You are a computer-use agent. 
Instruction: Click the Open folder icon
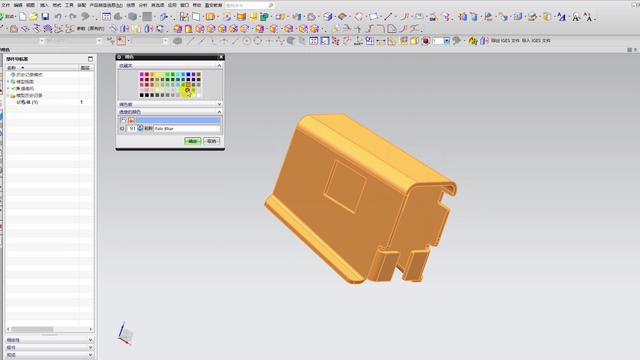click(33, 17)
